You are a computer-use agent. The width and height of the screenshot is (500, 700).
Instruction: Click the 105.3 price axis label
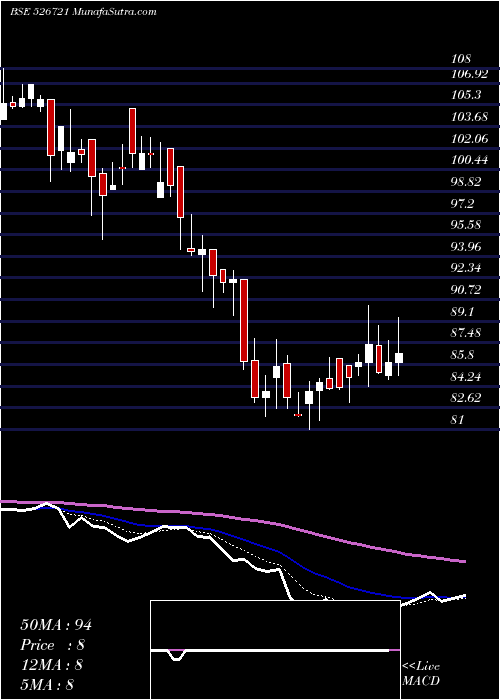[x=466, y=95]
